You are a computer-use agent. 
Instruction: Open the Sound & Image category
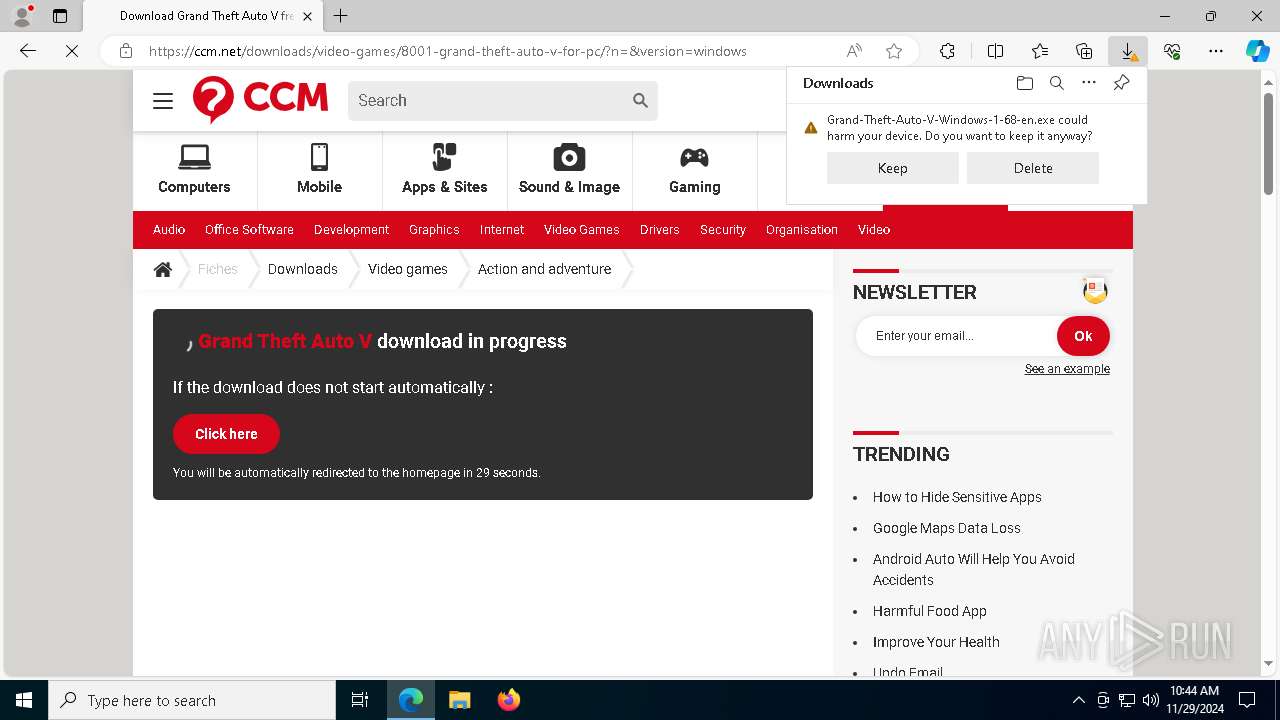[569, 170]
